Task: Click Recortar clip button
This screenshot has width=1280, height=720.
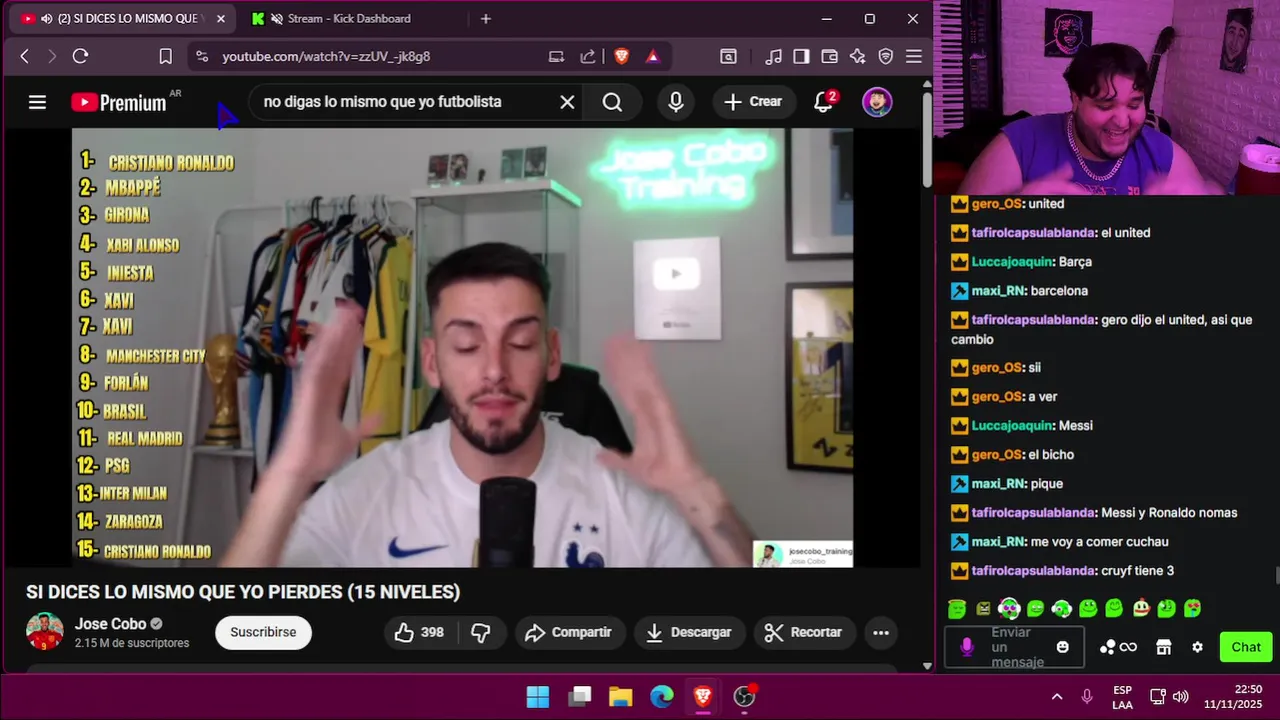Action: [804, 632]
